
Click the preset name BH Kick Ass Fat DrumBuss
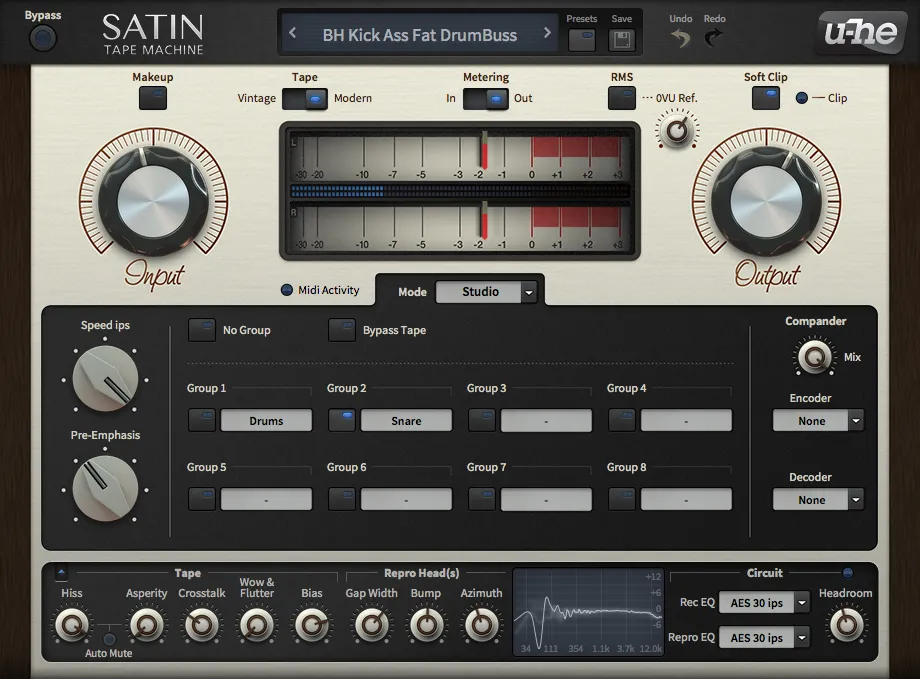(x=419, y=35)
